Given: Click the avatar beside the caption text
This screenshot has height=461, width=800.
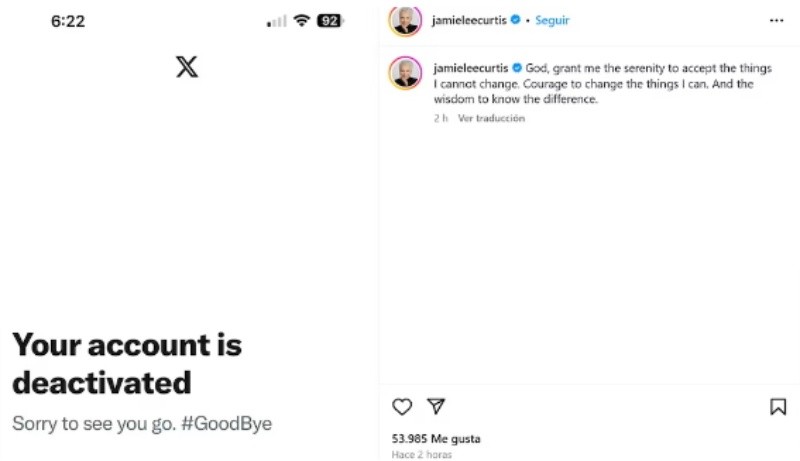Looking at the screenshot, I should [405, 73].
